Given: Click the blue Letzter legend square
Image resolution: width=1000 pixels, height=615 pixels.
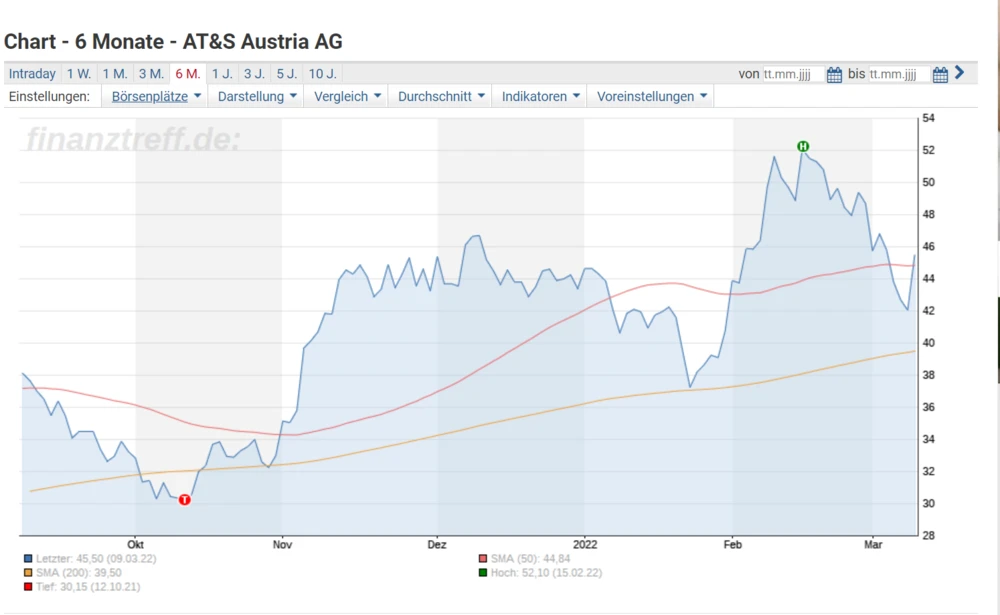Looking at the screenshot, I should pos(27,559).
